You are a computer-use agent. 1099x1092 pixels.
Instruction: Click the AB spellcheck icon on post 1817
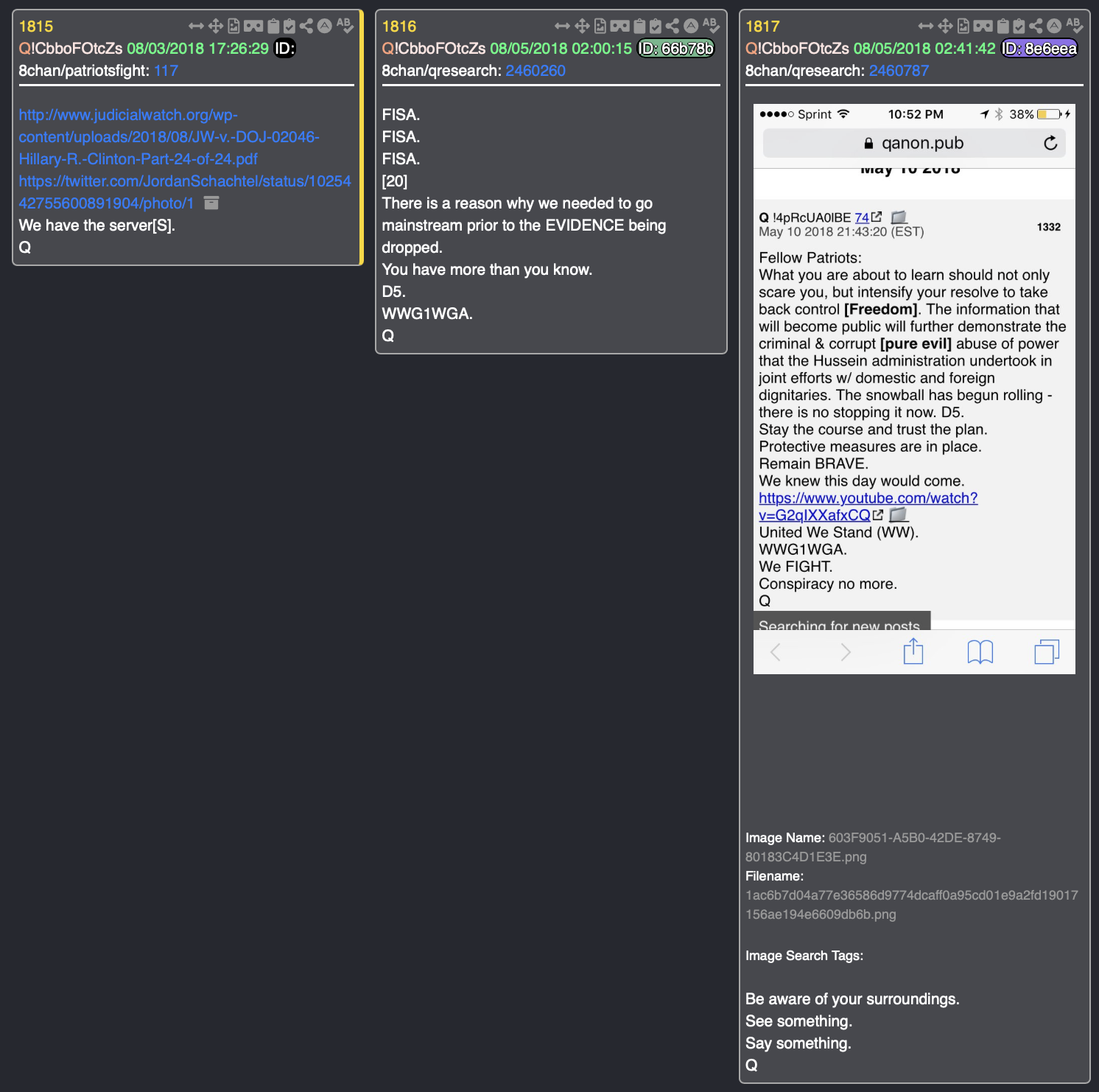(x=1074, y=25)
